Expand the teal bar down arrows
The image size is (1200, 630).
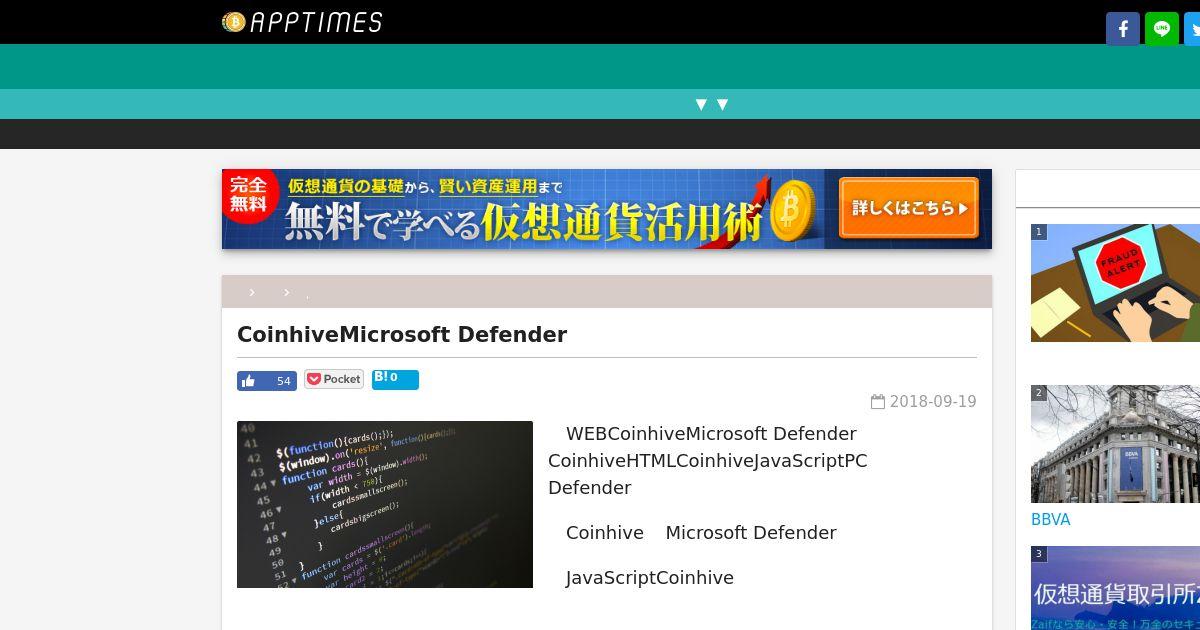click(x=711, y=104)
